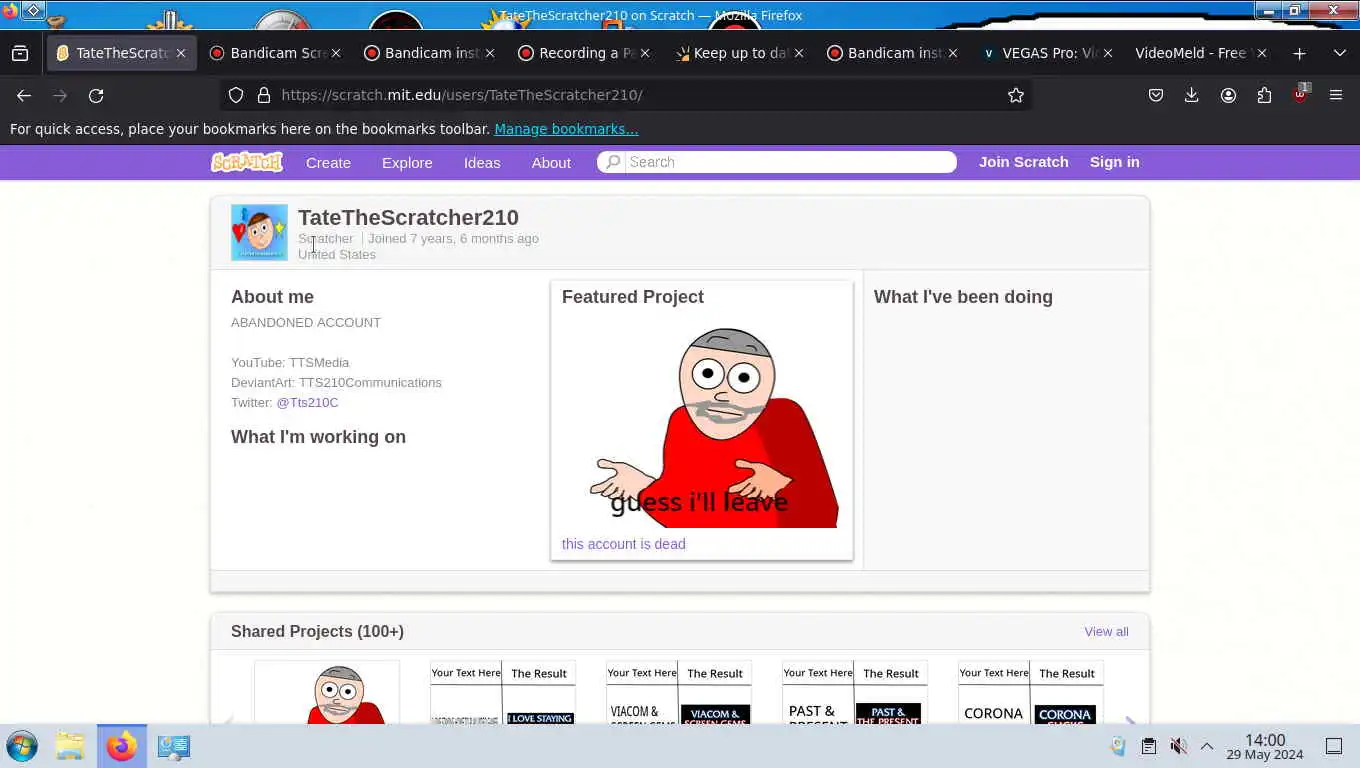
Task: Click the Firefox taskbar icon
Action: 122,746
